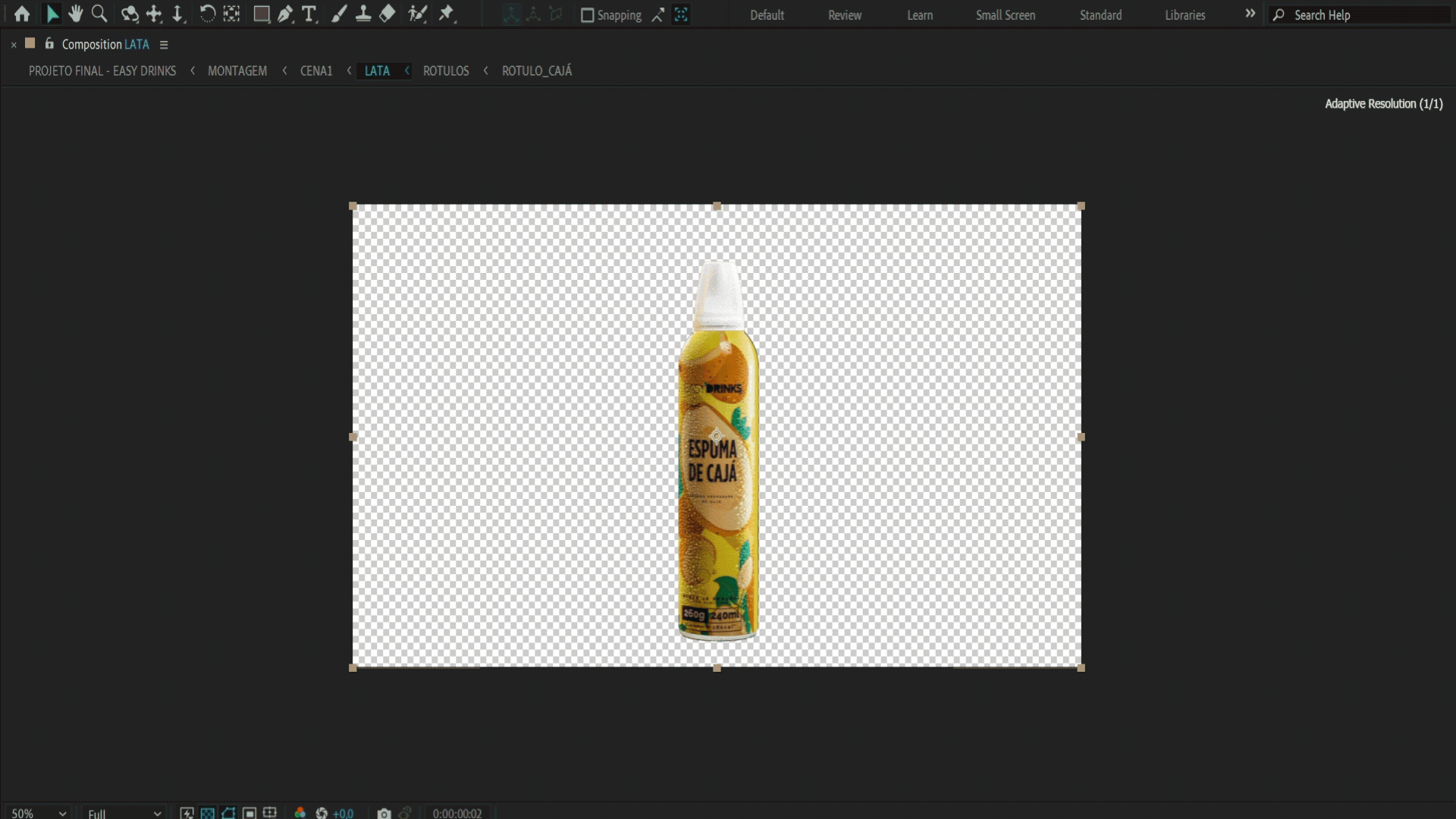
Task: Switch to the Standard workspace
Action: (x=1100, y=15)
